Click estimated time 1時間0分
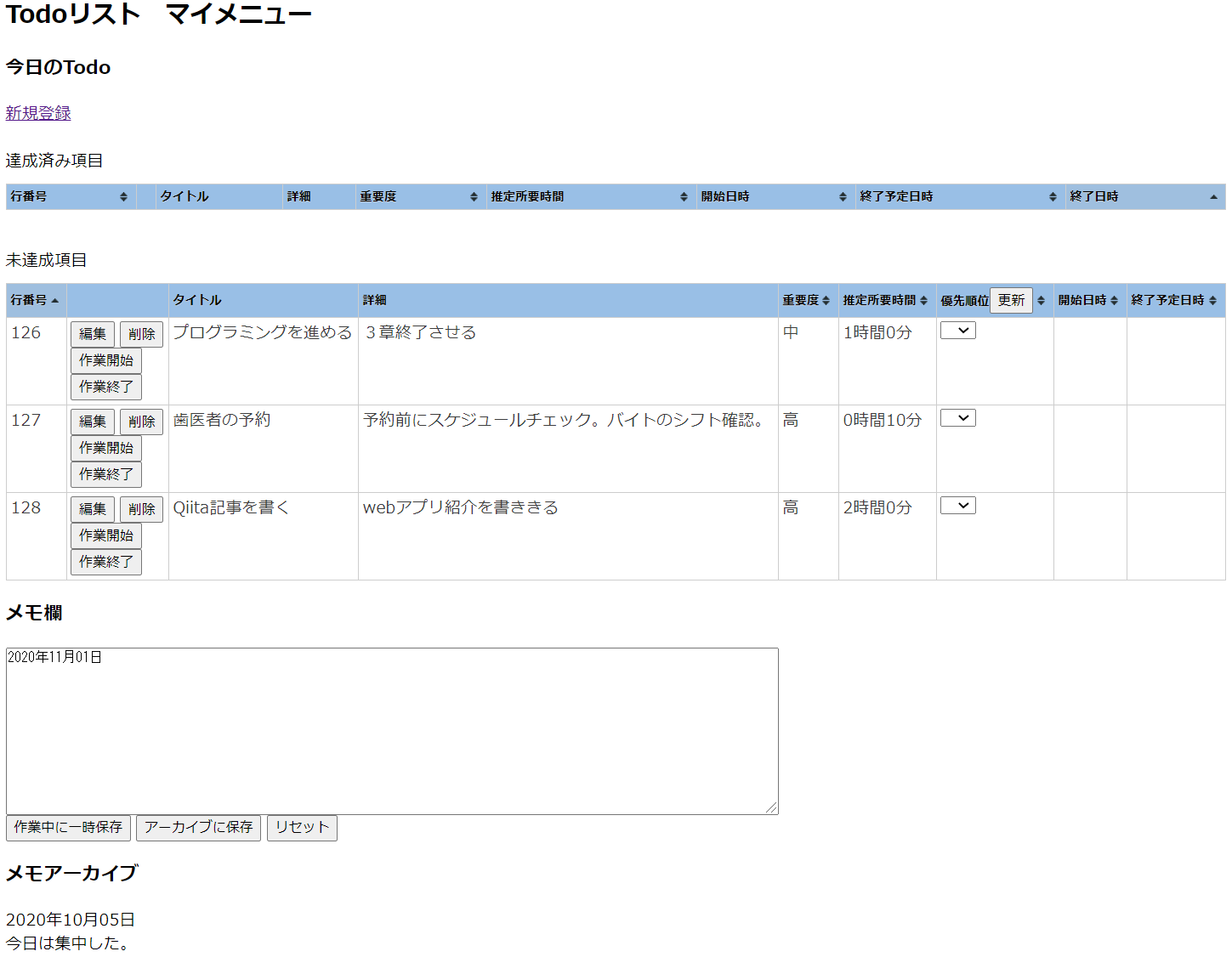 tap(877, 332)
